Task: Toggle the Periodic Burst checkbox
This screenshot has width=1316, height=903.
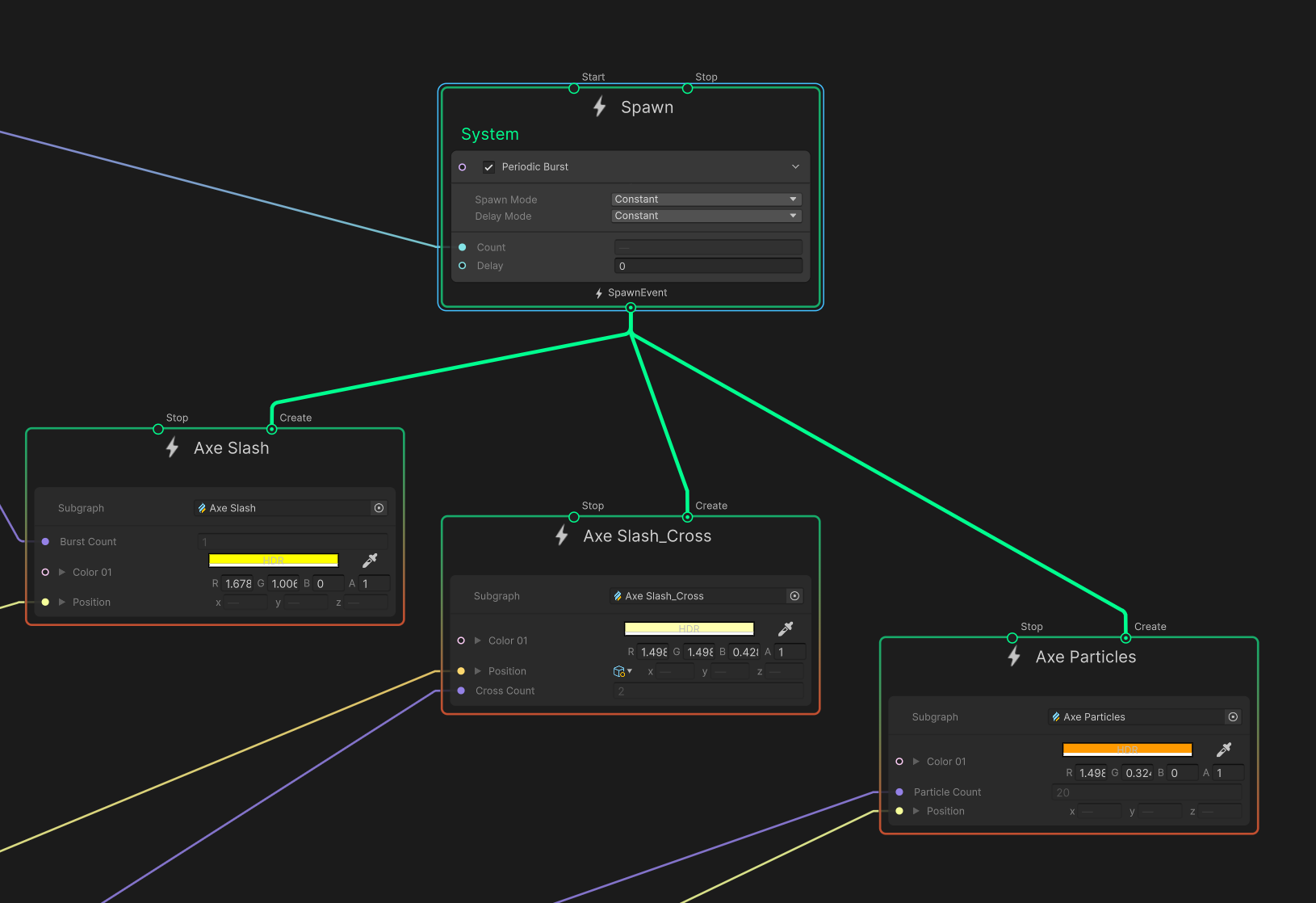Action: pos(488,166)
